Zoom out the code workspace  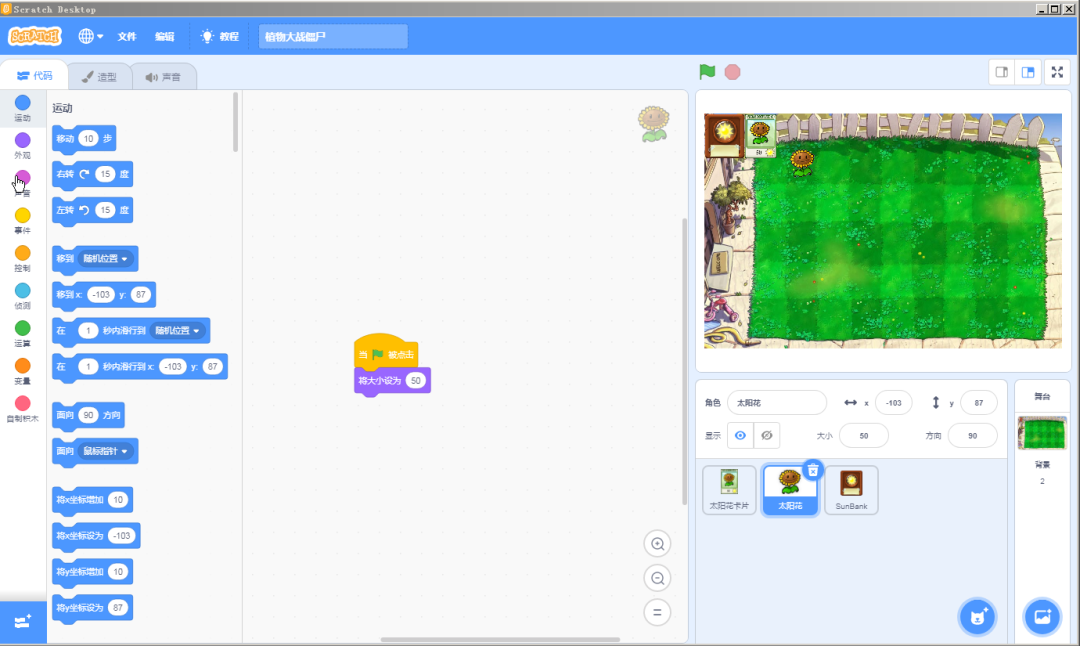(x=657, y=579)
